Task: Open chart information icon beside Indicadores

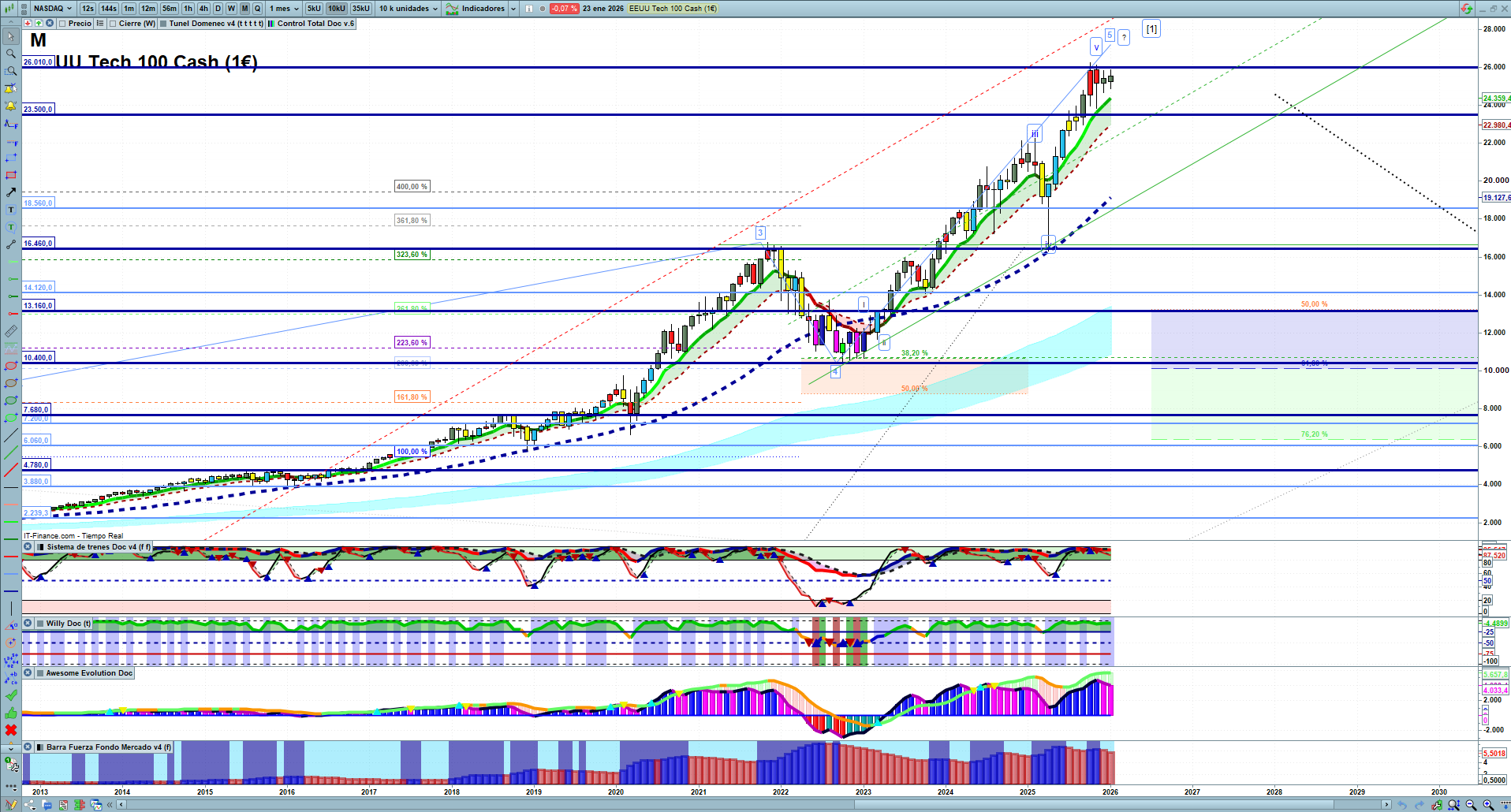Action: pyautogui.click(x=529, y=9)
